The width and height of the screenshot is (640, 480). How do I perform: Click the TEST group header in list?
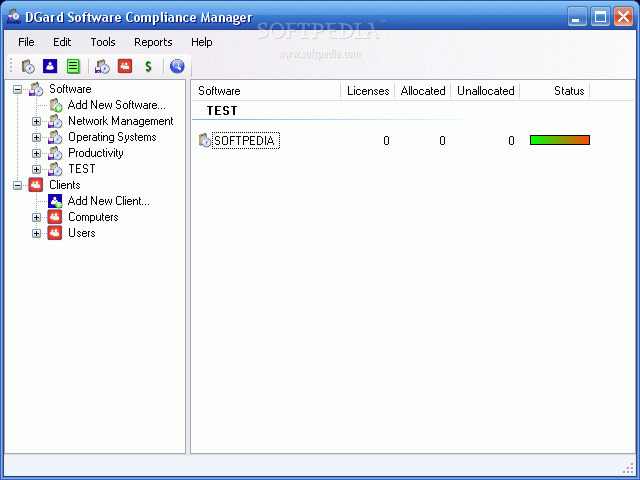[222, 111]
